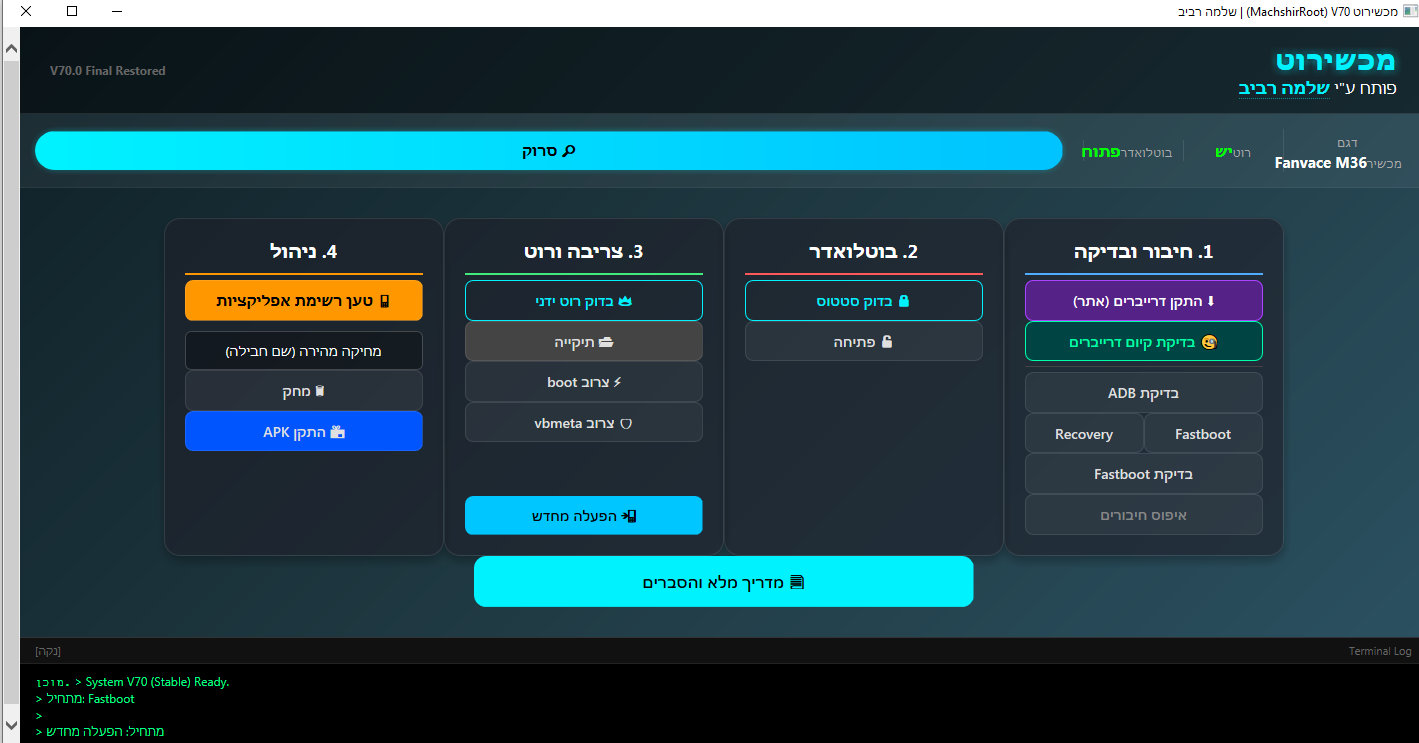Screen dimensions: 1419x743
Task: Clear the terminal log via נקה
Action: 48,651
